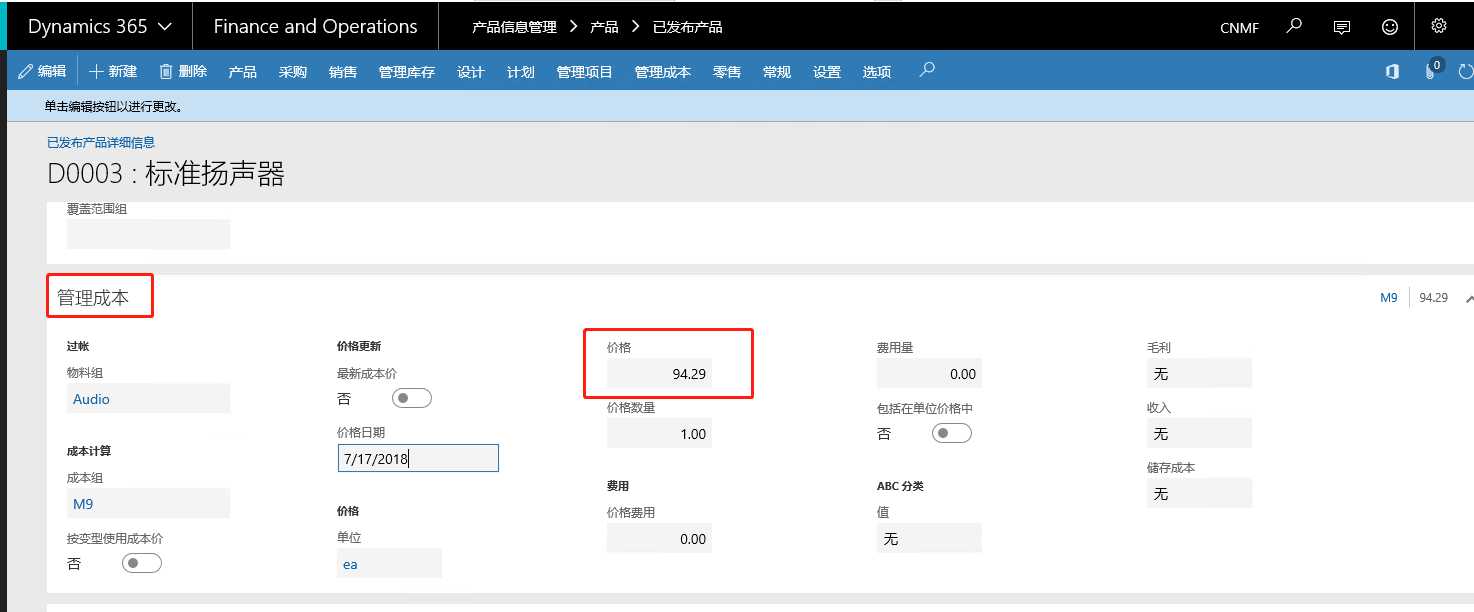Click the 编辑 pencil button
This screenshot has height=612, width=1474.
[42, 72]
